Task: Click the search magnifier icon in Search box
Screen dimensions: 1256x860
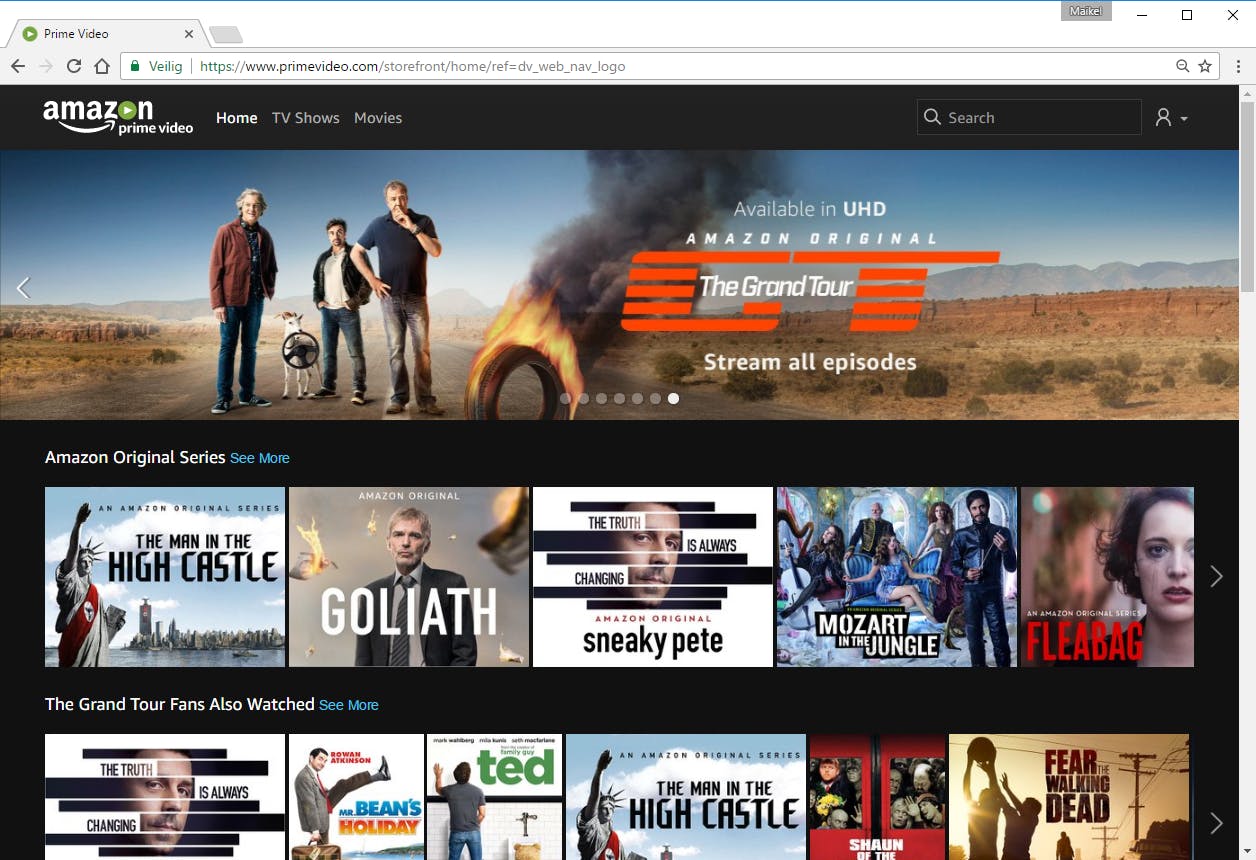Action: pyautogui.click(x=932, y=117)
